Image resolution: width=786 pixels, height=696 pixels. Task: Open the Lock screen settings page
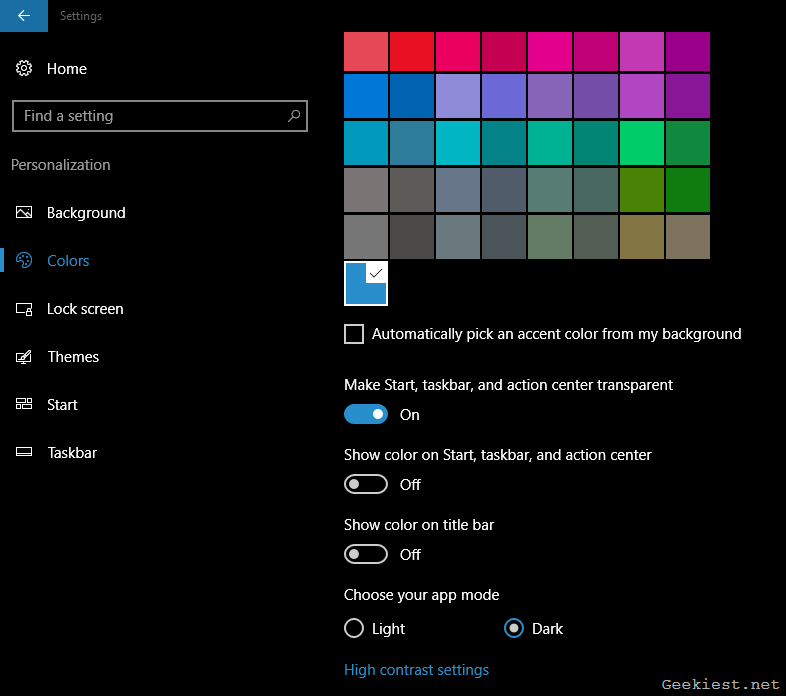point(85,309)
